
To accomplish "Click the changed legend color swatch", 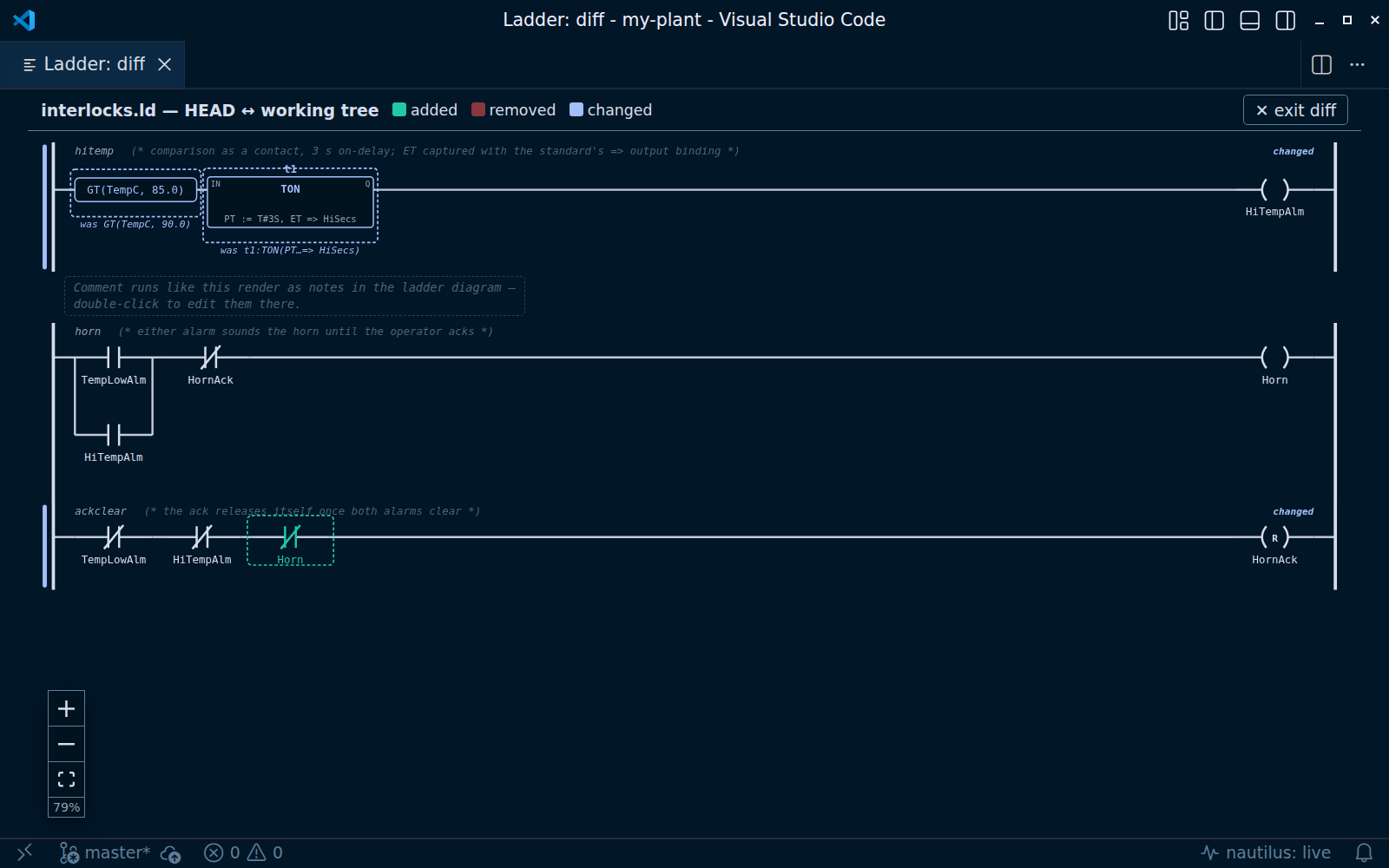I will [576, 109].
